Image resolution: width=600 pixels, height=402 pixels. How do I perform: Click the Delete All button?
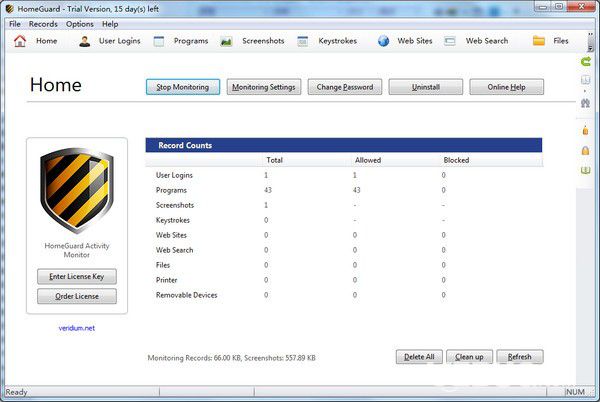[419, 357]
